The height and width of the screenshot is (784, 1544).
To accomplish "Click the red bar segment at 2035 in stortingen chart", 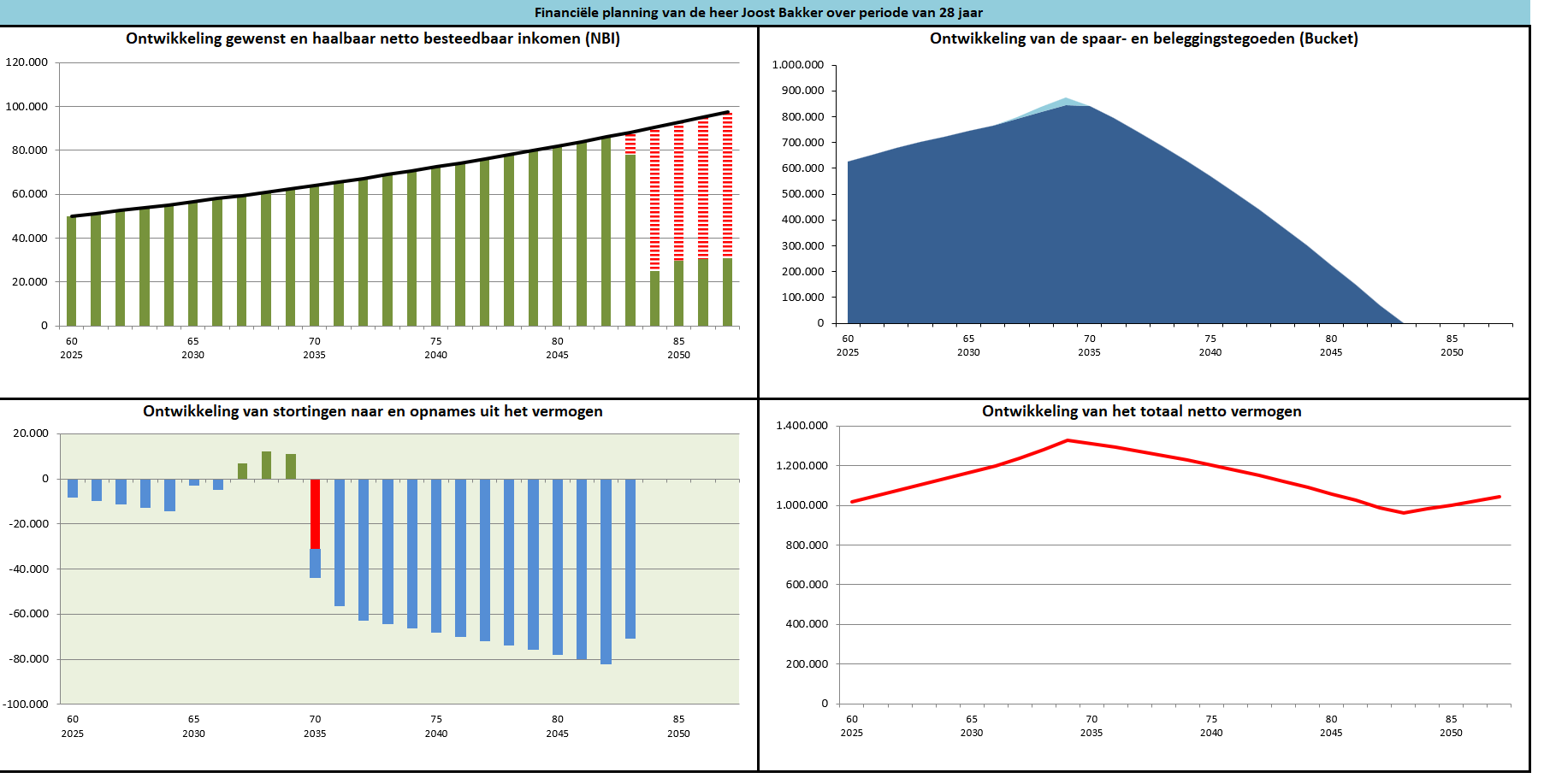I will (315, 513).
